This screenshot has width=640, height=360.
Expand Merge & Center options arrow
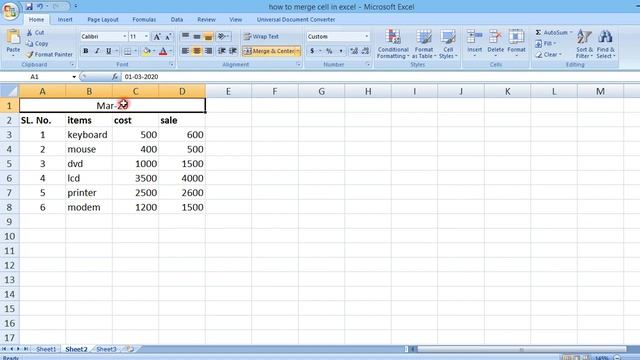[298, 51]
